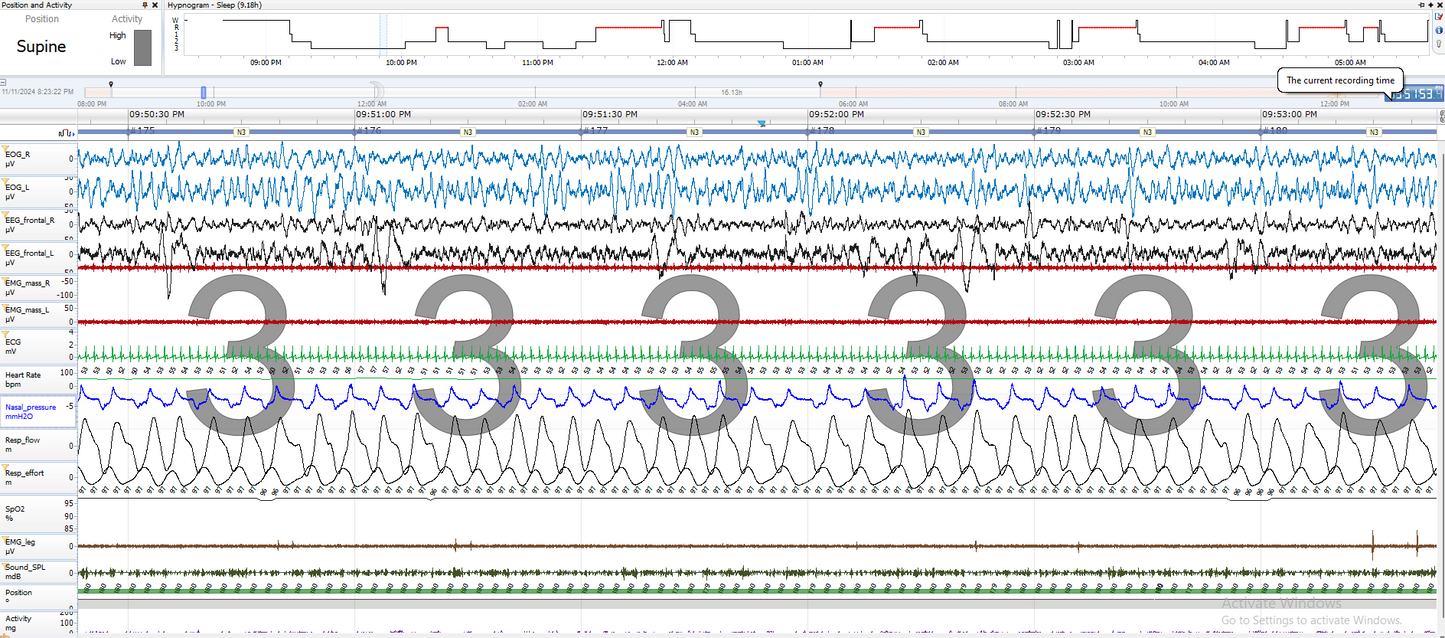This screenshot has width=1445, height=638.
Task: Click the N3 label in the last epoch header
Action: [1374, 131]
